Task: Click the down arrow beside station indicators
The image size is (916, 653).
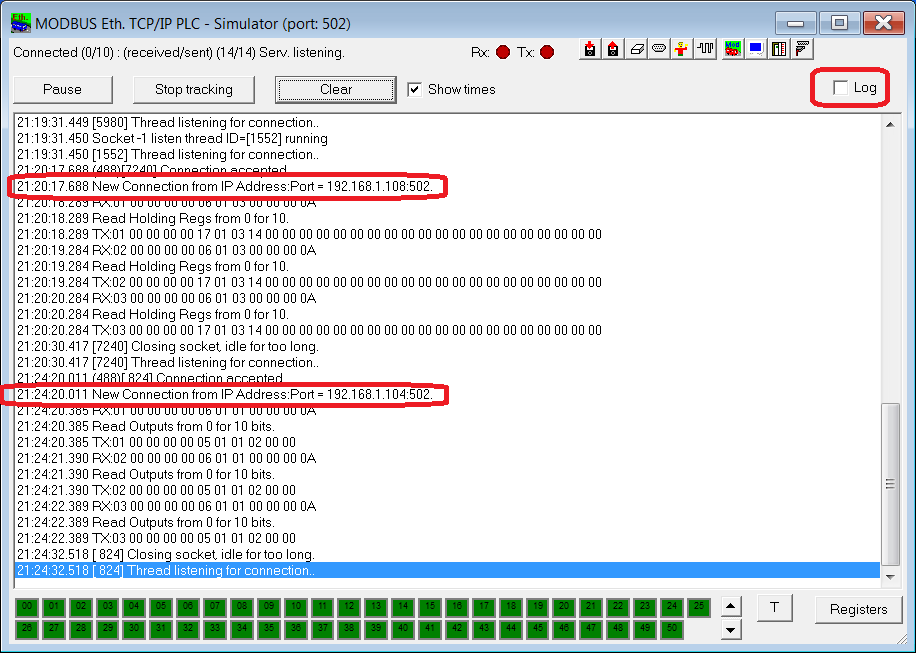Action: coord(731,630)
